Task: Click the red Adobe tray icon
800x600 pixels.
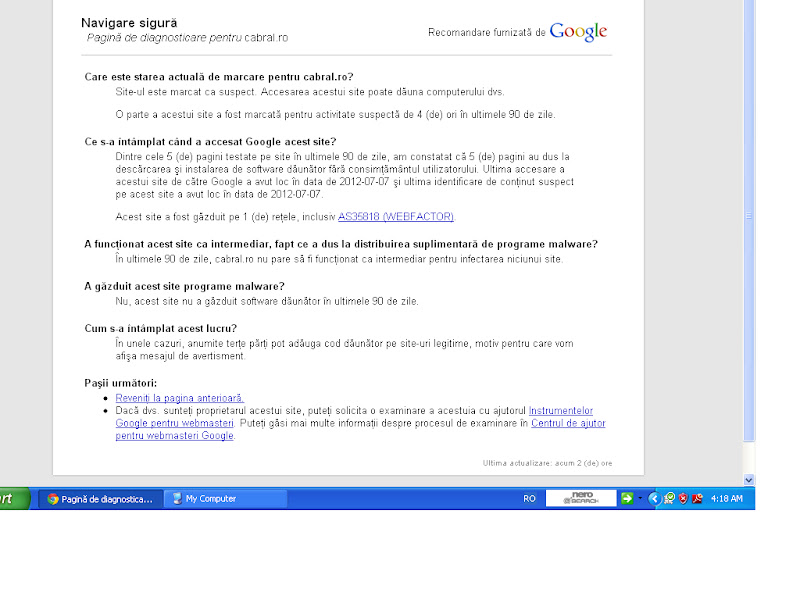Action: pos(697,498)
